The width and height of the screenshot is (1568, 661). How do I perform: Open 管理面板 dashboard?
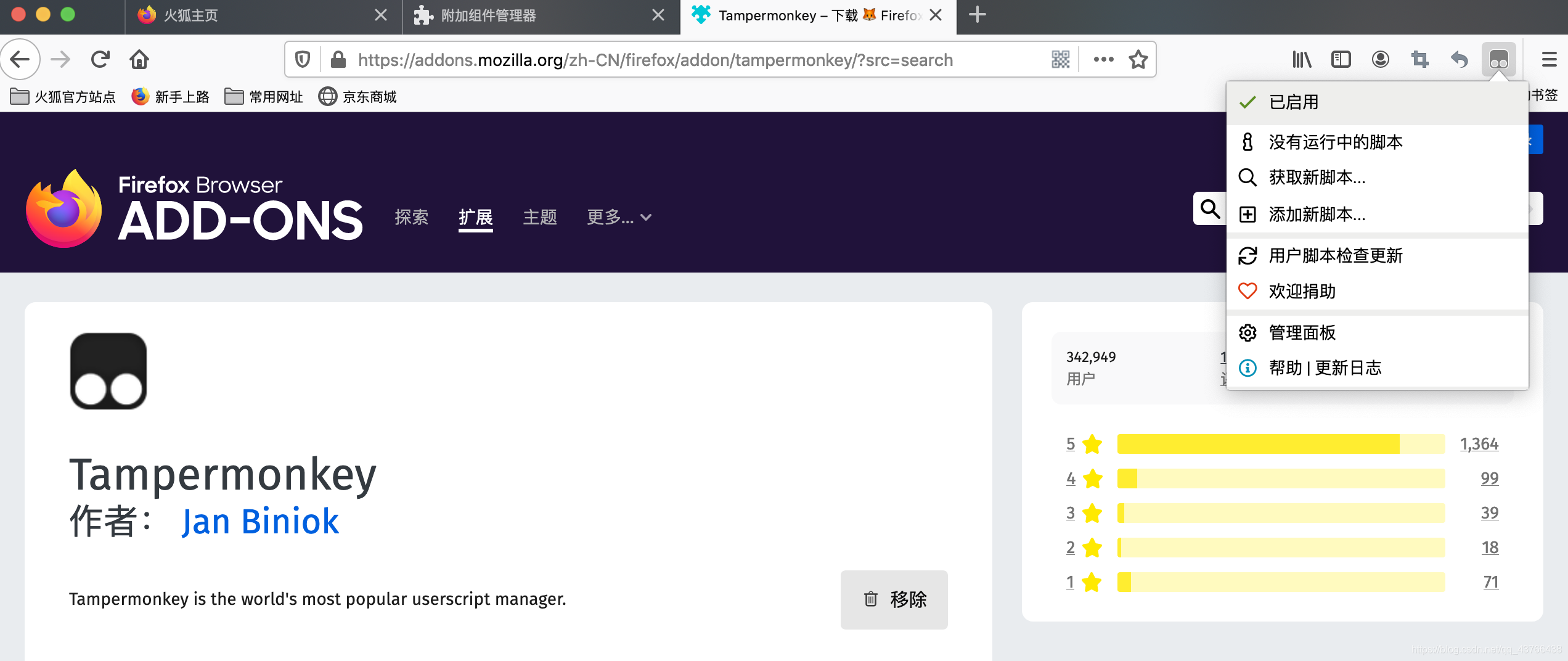(1378, 333)
